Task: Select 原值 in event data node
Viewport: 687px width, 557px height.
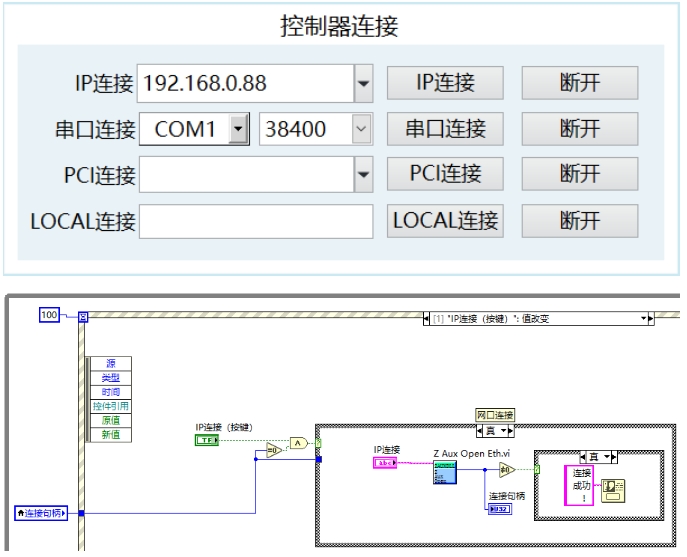Action: point(110,420)
